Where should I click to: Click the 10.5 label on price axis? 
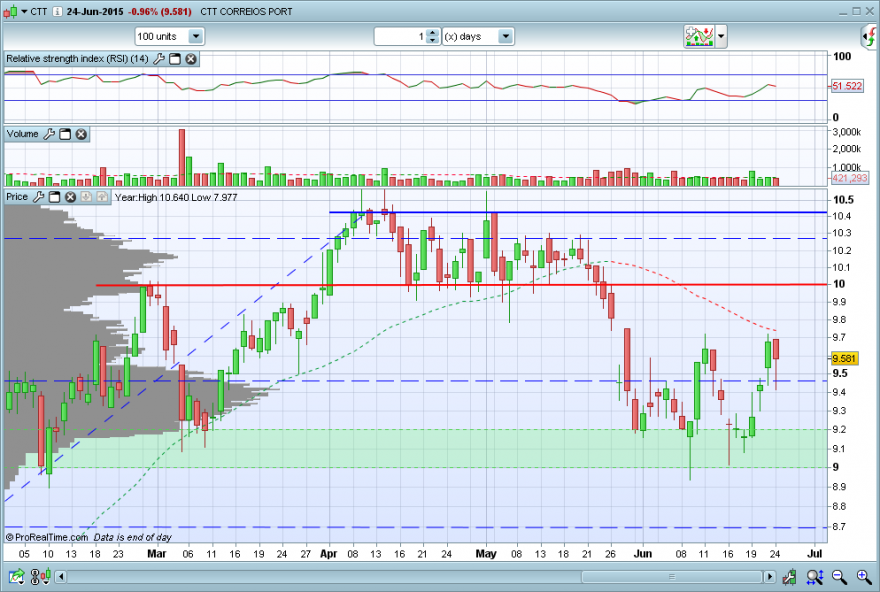[843, 200]
